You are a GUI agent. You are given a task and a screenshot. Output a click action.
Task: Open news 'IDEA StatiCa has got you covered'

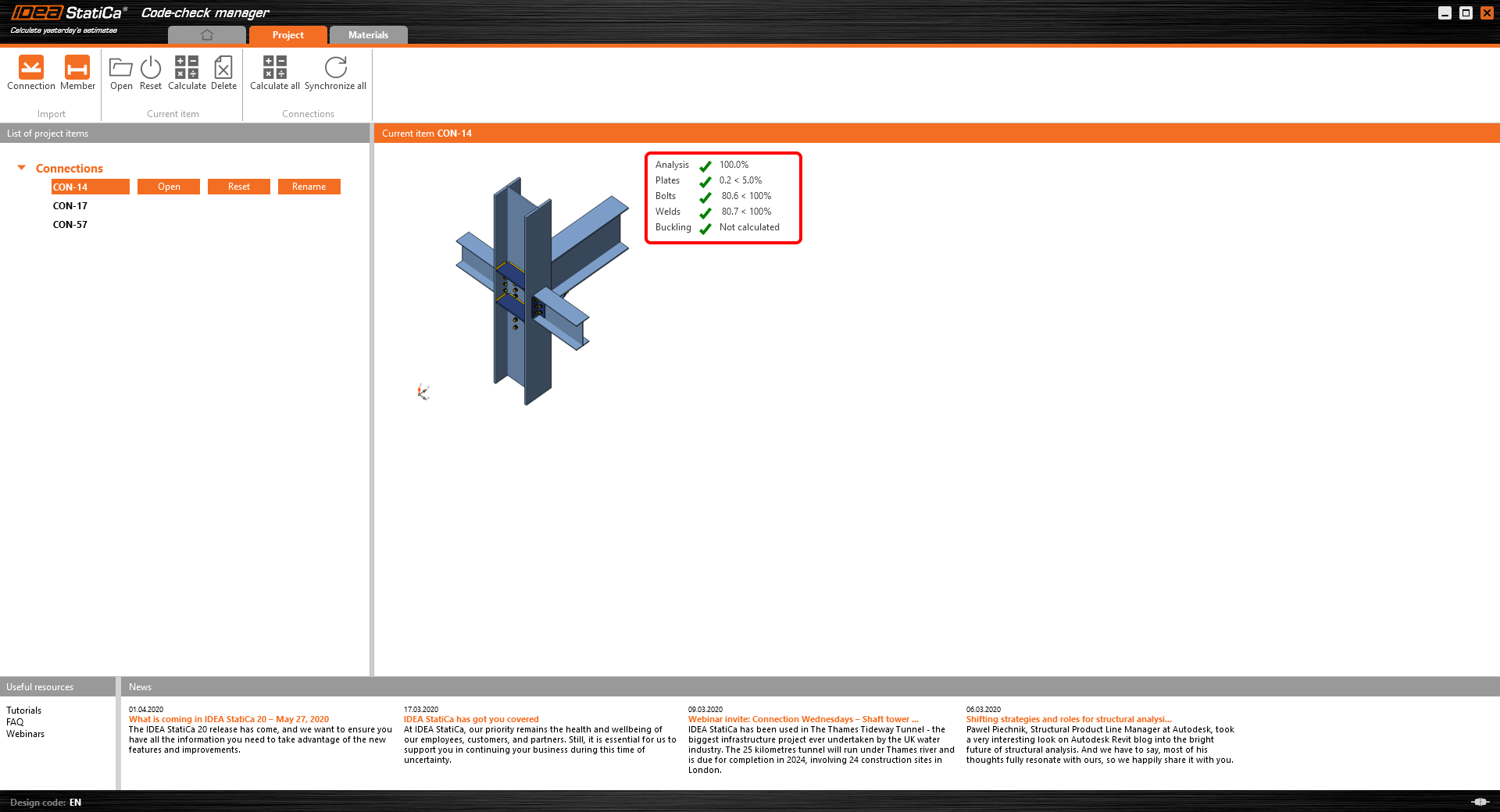(x=471, y=720)
